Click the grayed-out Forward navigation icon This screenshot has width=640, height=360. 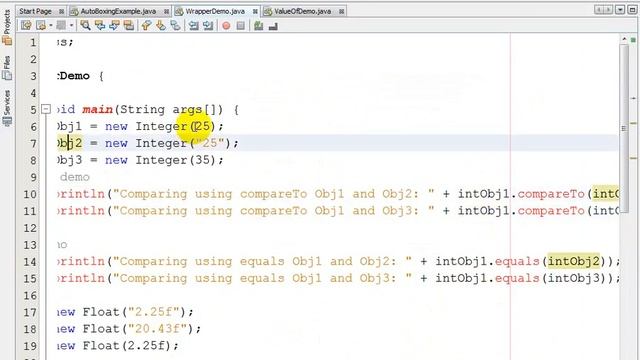pos(61,26)
